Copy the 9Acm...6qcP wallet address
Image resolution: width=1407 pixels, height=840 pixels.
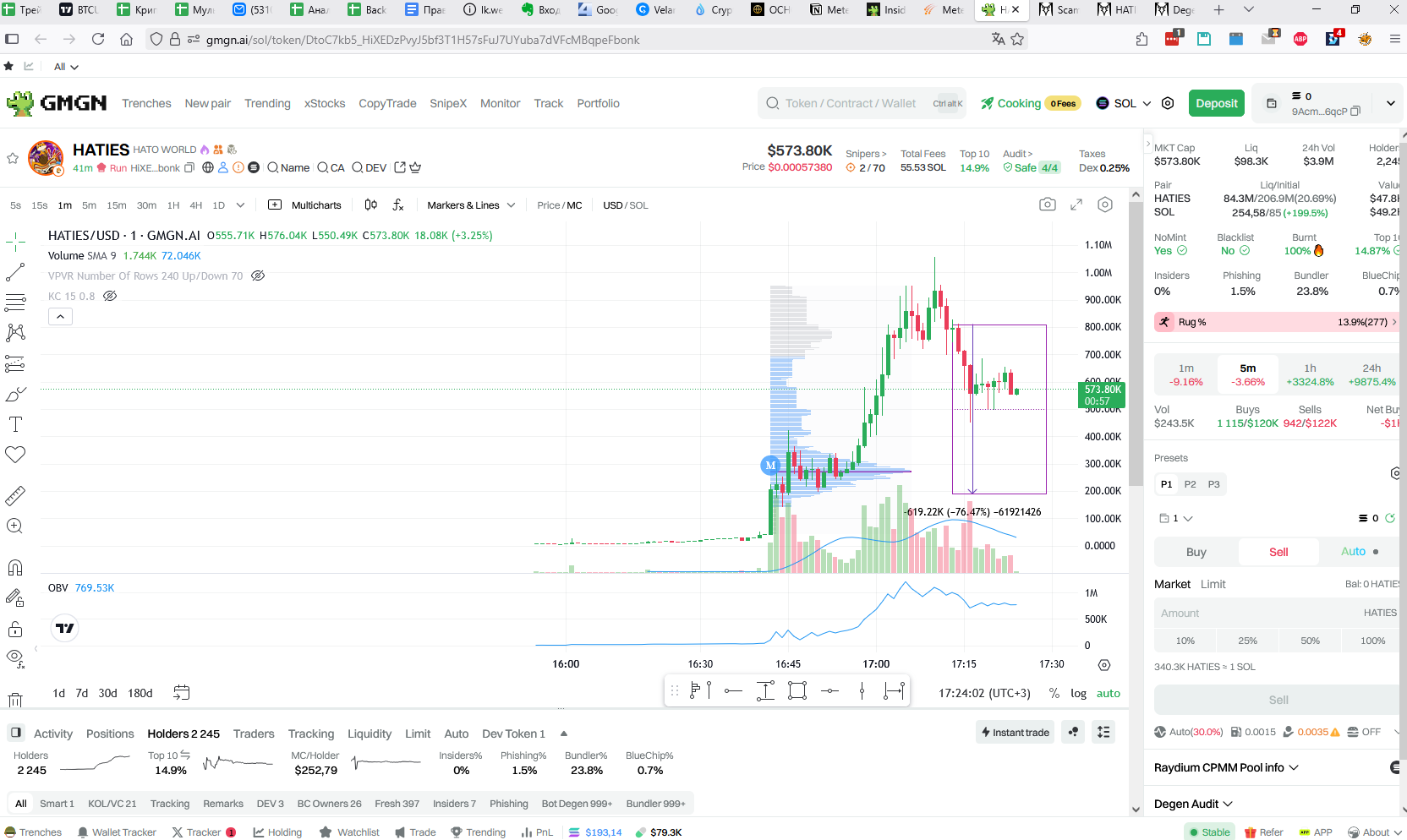click(1355, 112)
